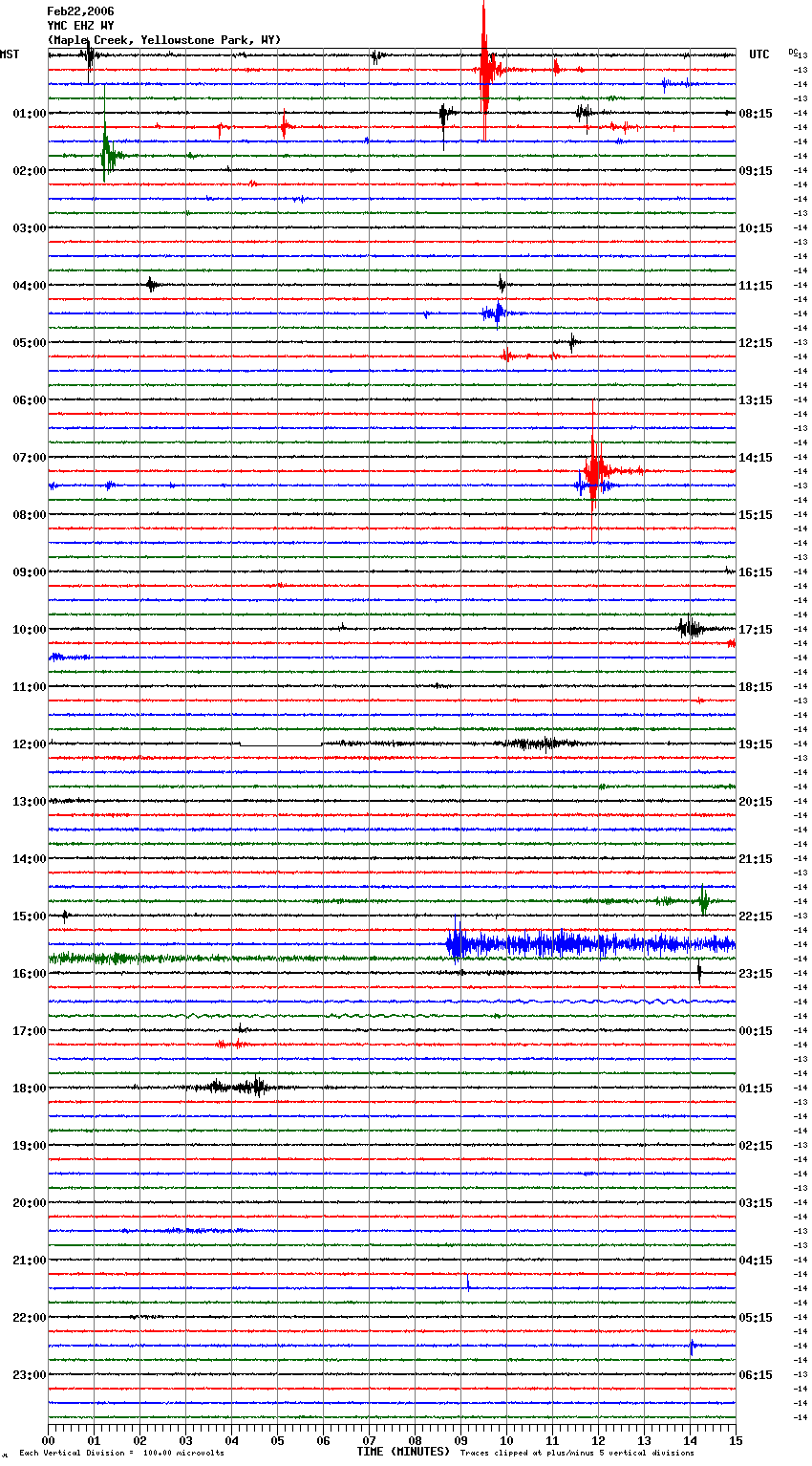
Task: Click the black event on 10:00 row
Action: click(691, 628)
